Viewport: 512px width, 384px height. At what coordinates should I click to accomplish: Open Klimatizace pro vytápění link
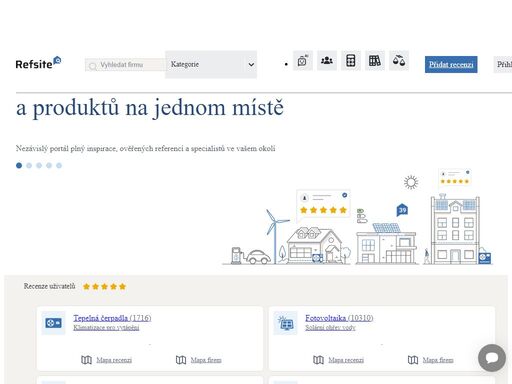tap(106, 328)
